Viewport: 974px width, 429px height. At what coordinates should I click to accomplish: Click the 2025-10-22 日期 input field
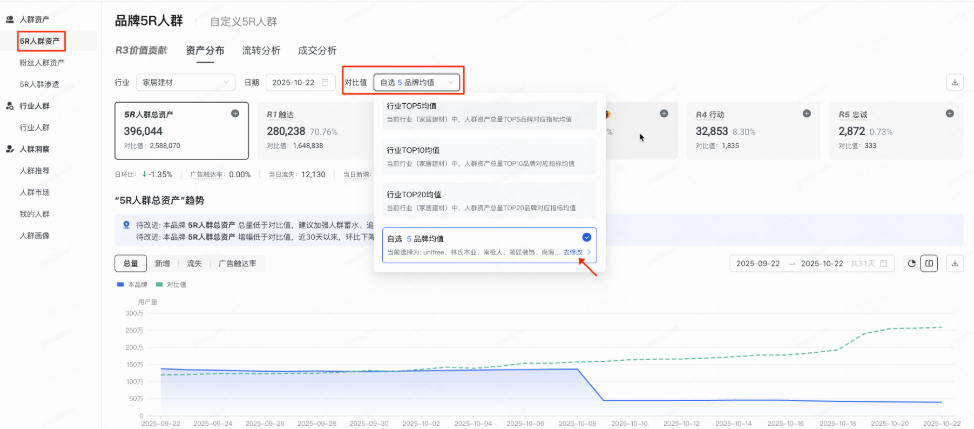coord(301,83)
